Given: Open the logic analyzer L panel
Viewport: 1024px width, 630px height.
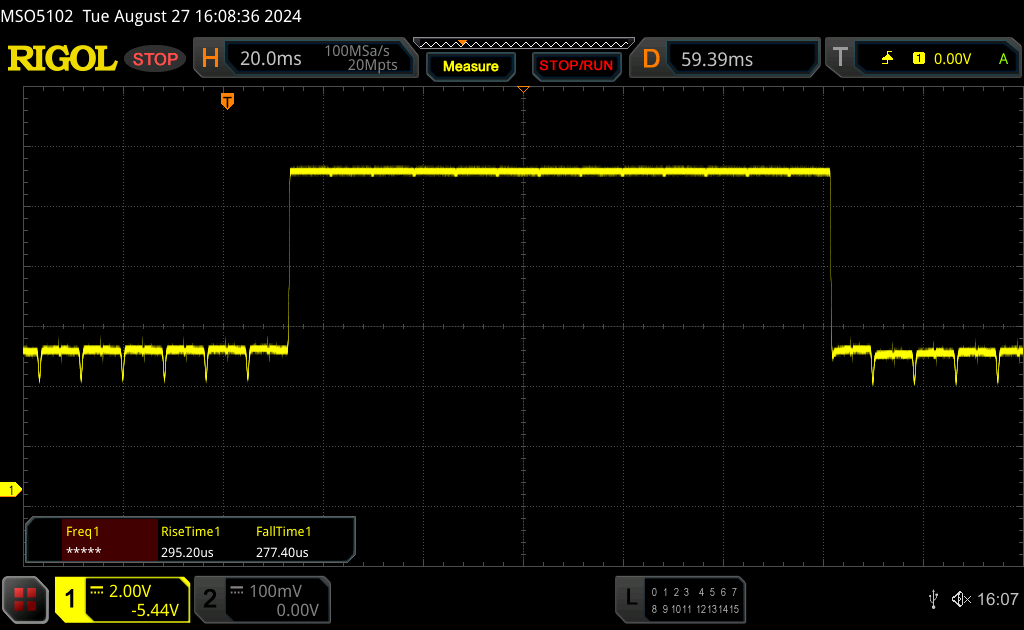Looking at the screenshot, I should pyautogui.click(x=630, y=597).
